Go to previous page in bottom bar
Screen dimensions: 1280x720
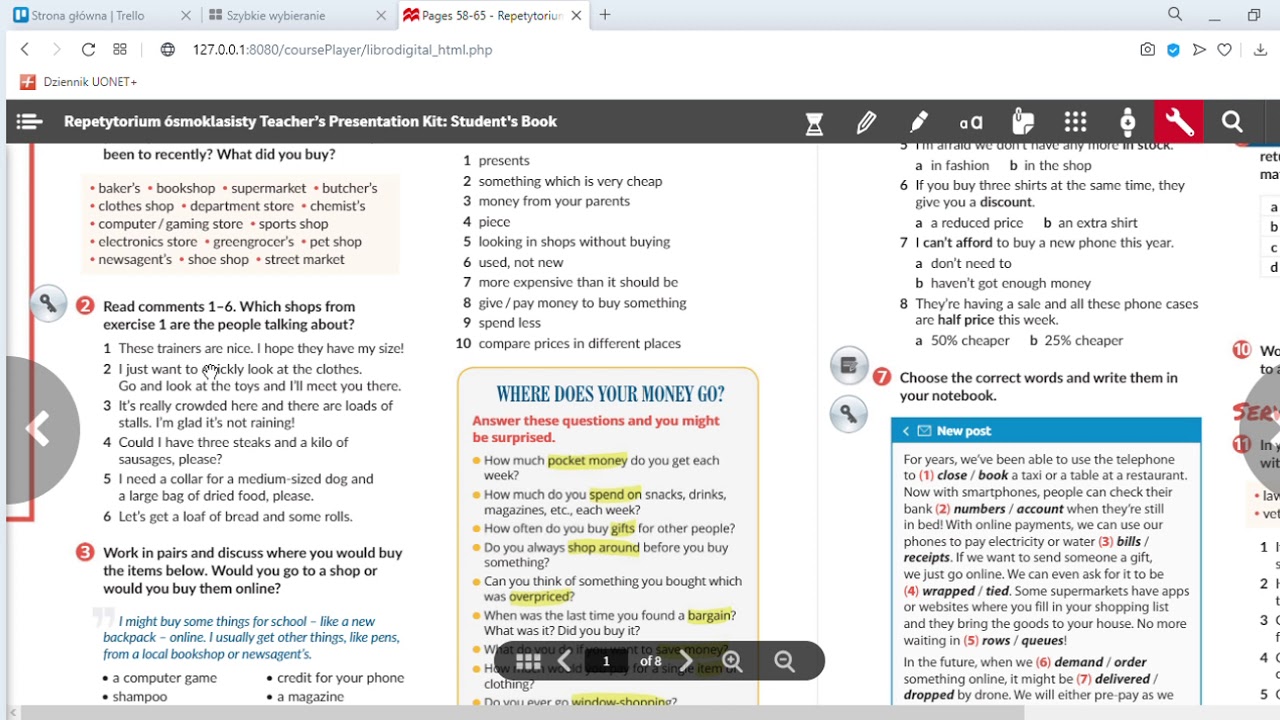click(564, 661)
